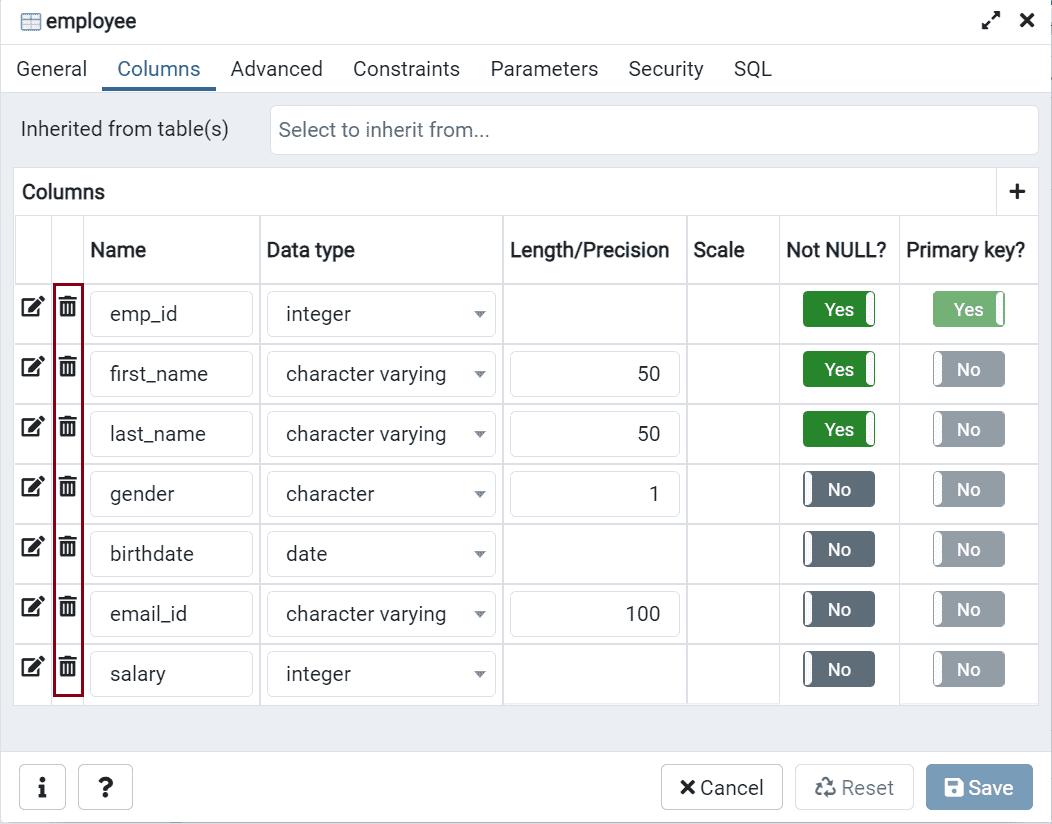Add a new column with plus icon
The height and width of the screenshot is (824, 1052).
(x=1017, y=192)
